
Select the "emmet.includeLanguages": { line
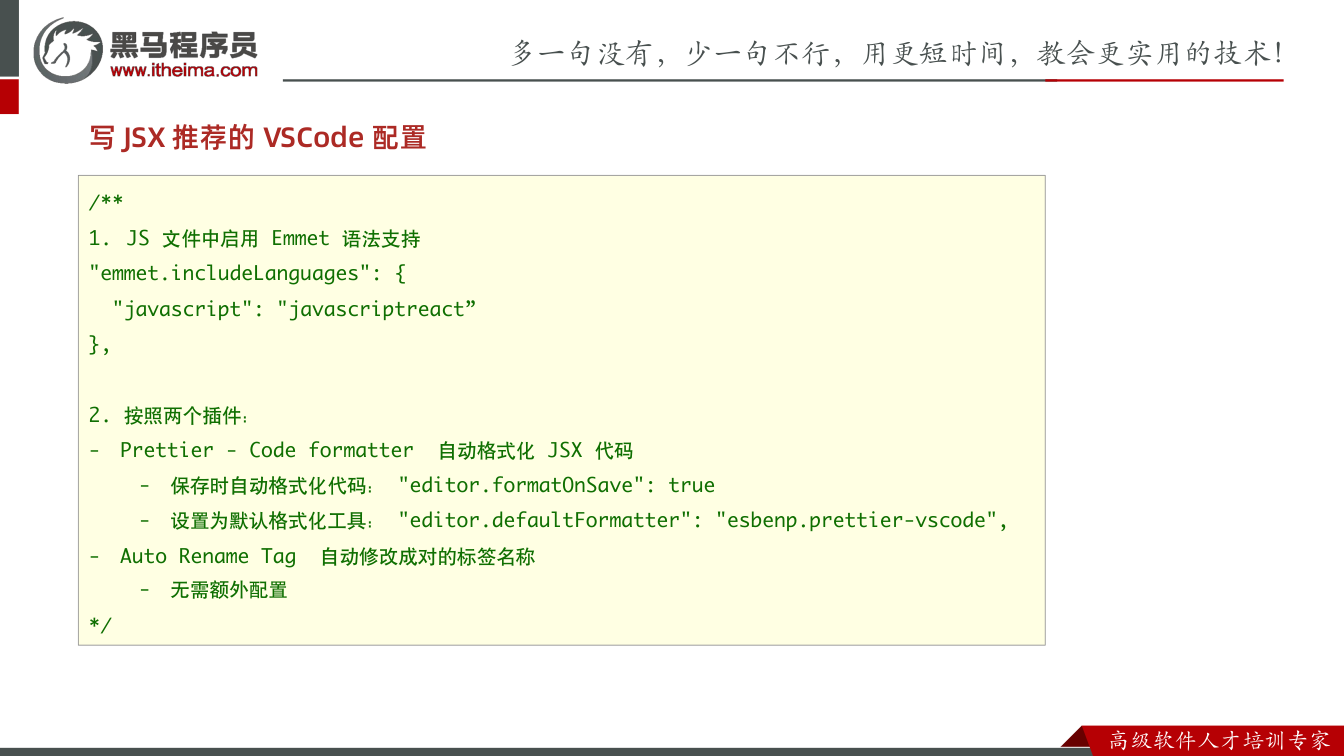(x=247, y=274)
